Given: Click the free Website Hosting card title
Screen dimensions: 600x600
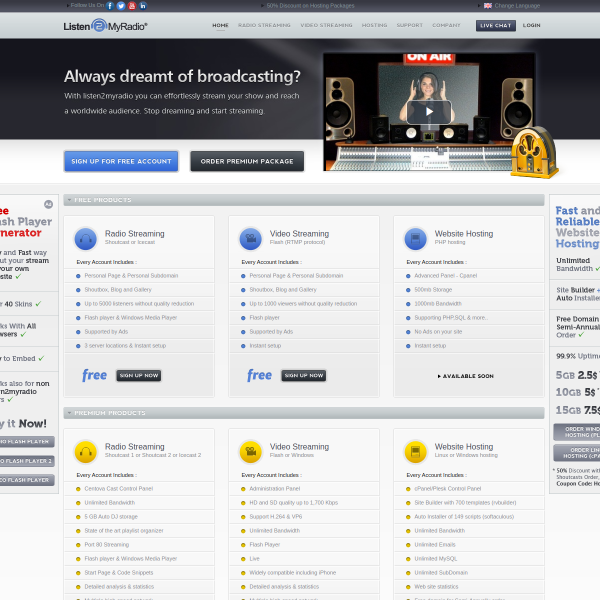Looking at the screenshot, I should [x=464, y=233].
